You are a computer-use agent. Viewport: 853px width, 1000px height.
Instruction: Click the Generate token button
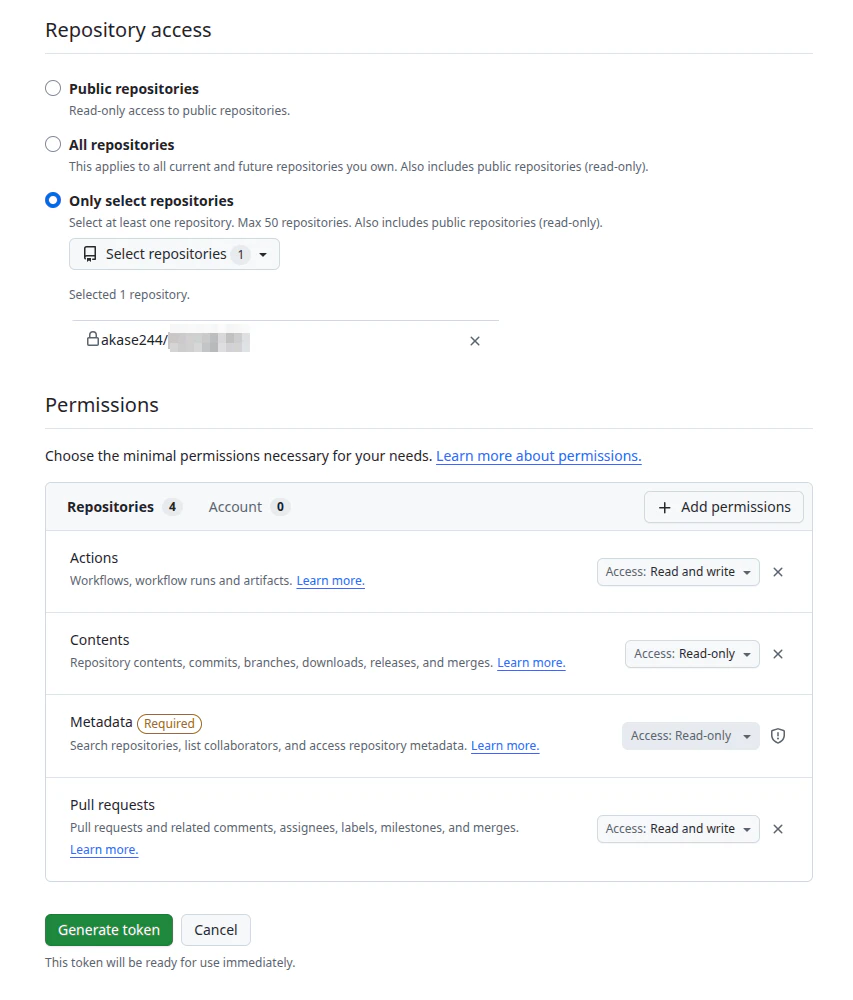108,930
